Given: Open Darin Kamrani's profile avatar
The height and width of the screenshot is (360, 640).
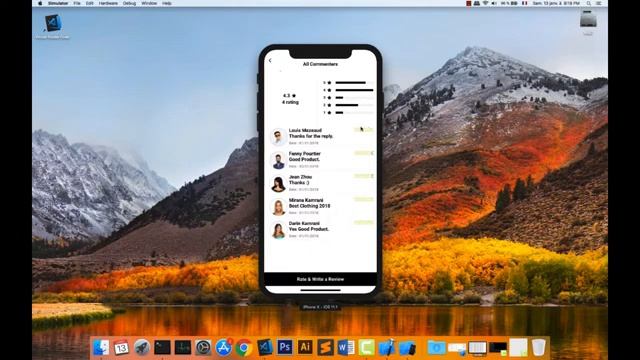Looking at the screenshot, I should (x=278, y=230).
